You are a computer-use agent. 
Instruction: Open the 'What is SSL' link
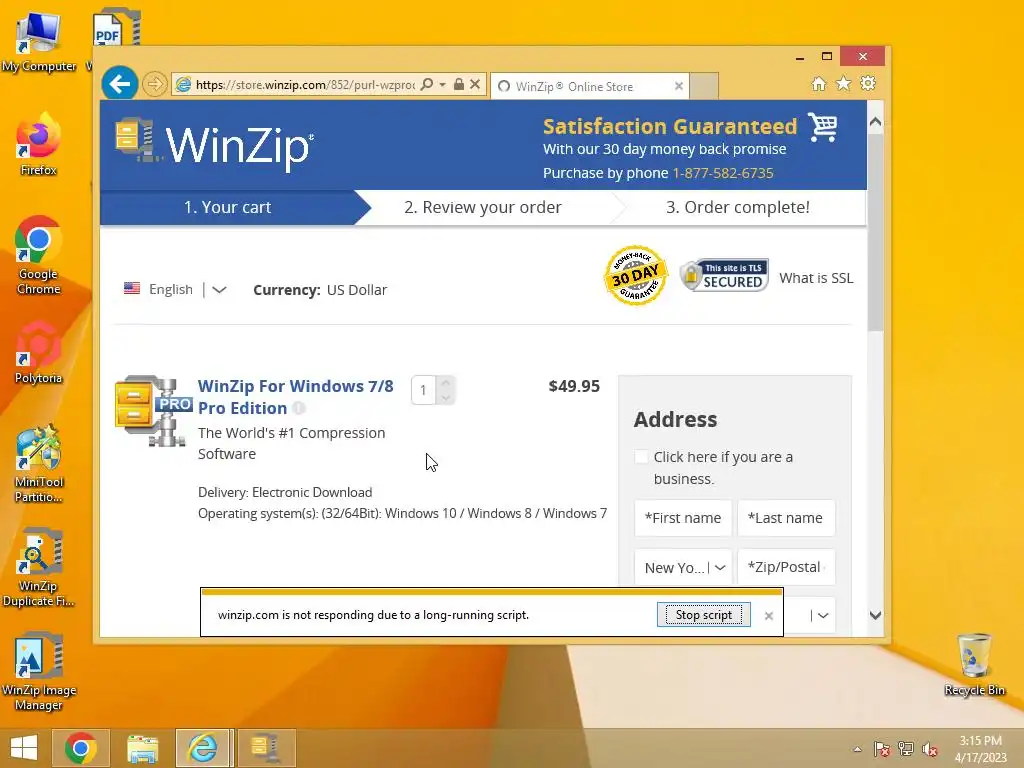(x=816, y=278)
